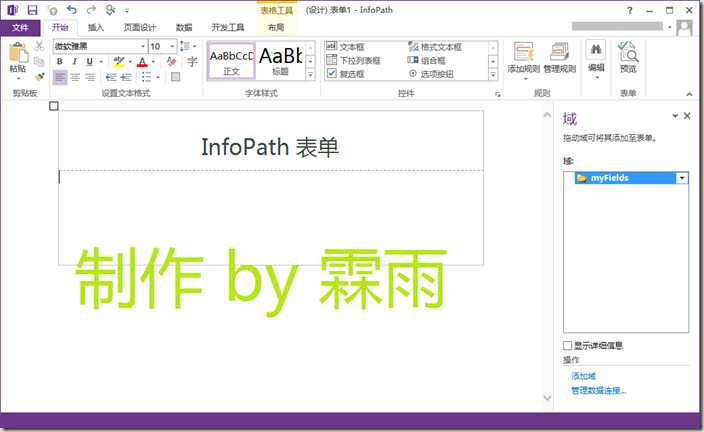Image resolution: width=704 pixels, height=432 pixels.
Task: Align text left
Action: tap(60, 77)
